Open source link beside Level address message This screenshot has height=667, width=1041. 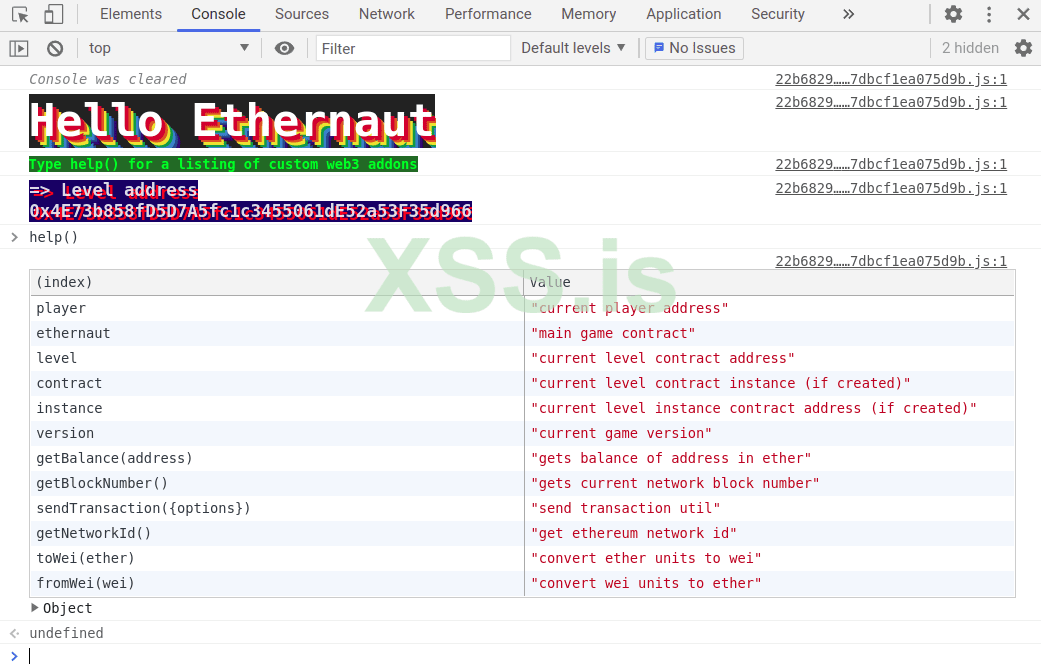(891, 188)
